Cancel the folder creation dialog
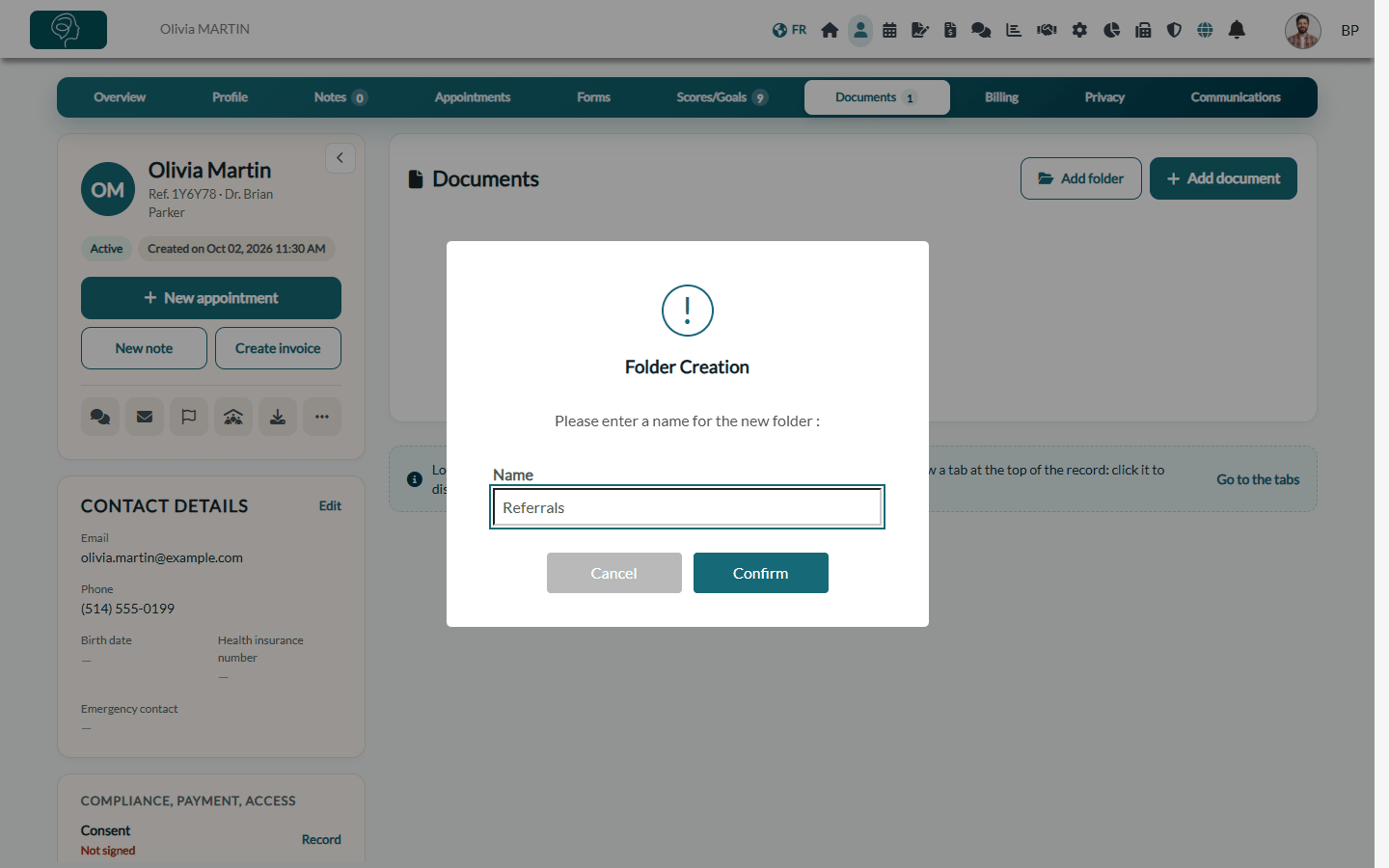 point(614,573)
